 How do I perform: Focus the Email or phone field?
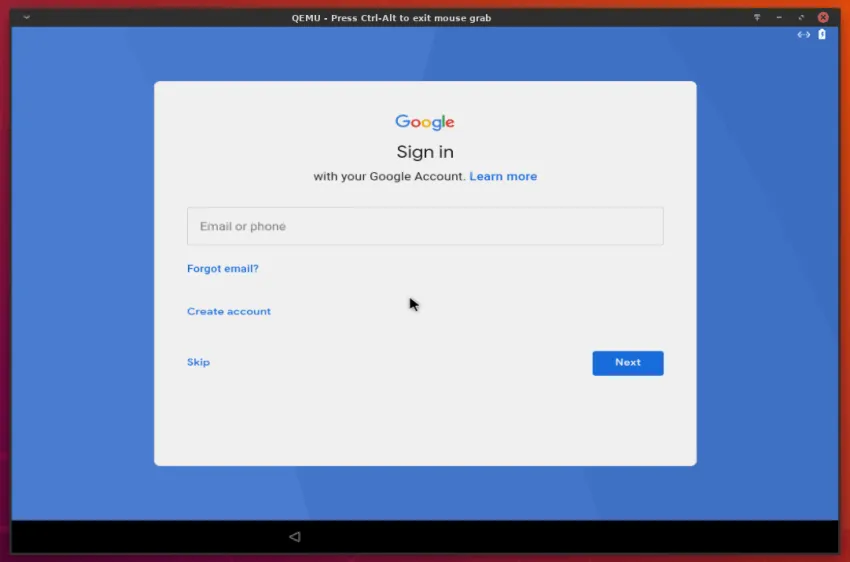click(425, 226)
